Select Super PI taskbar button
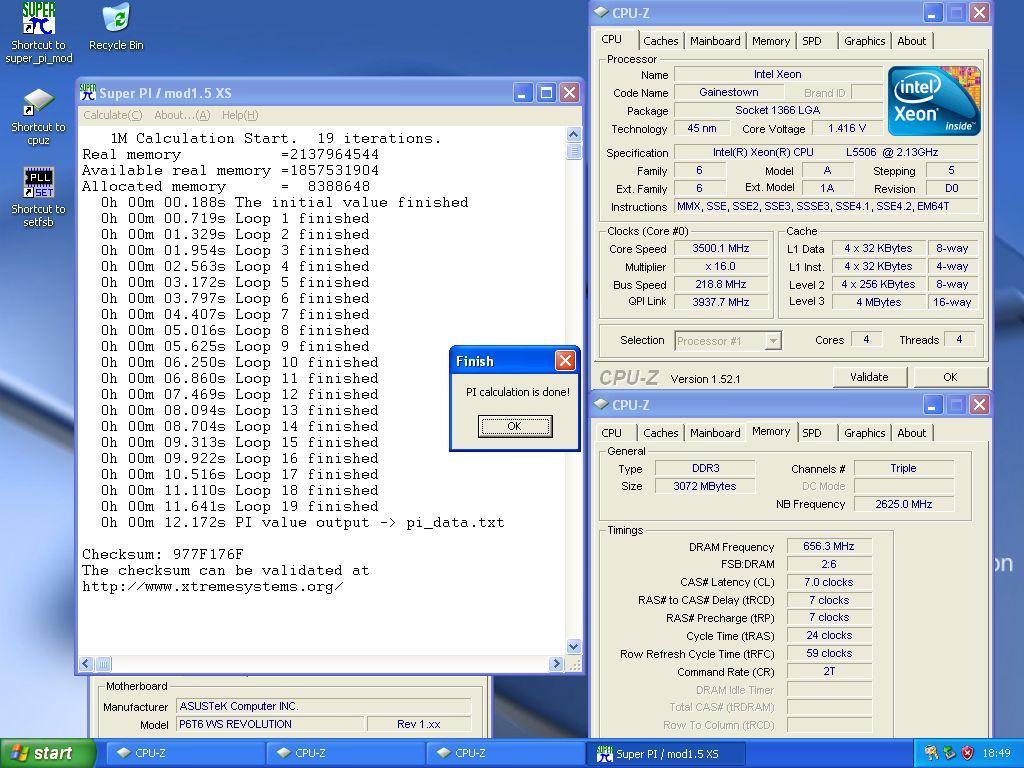This screenshot has height=768, width=1024. 666,753
